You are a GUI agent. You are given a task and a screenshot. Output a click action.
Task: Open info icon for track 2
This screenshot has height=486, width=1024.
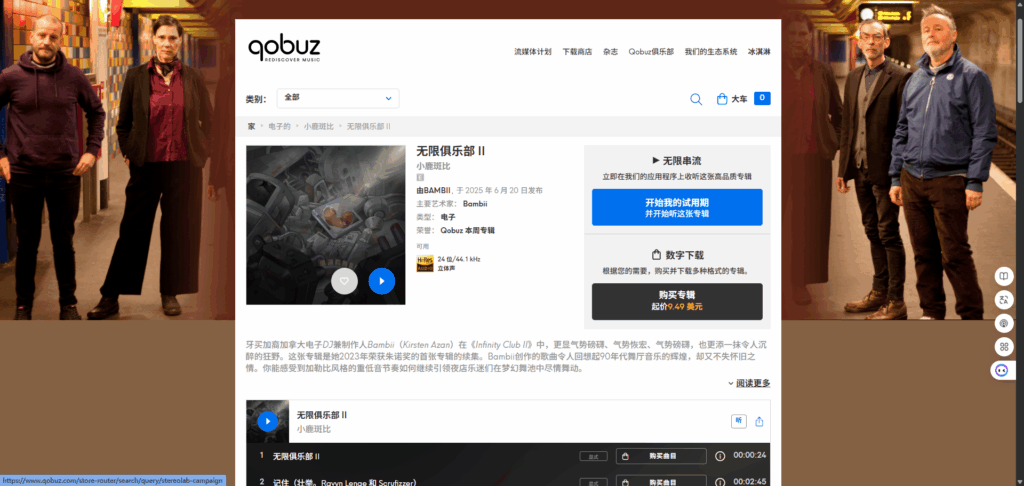click(720, 482)
